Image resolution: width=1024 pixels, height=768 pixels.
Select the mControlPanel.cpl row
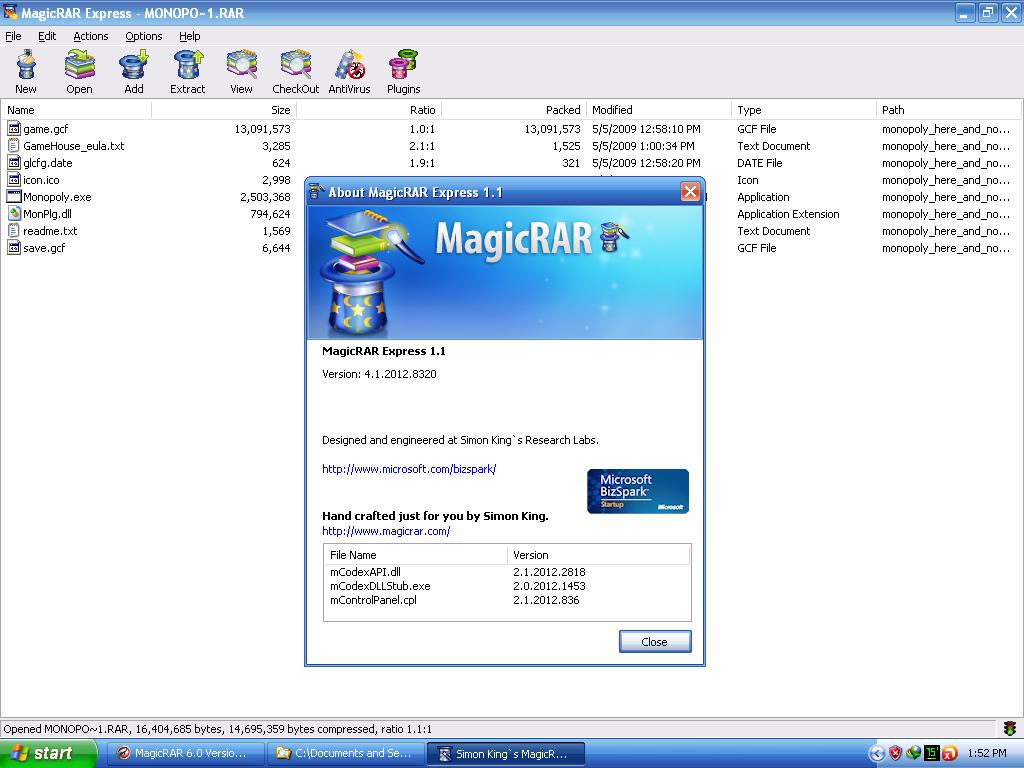click(x=507, y=600)
